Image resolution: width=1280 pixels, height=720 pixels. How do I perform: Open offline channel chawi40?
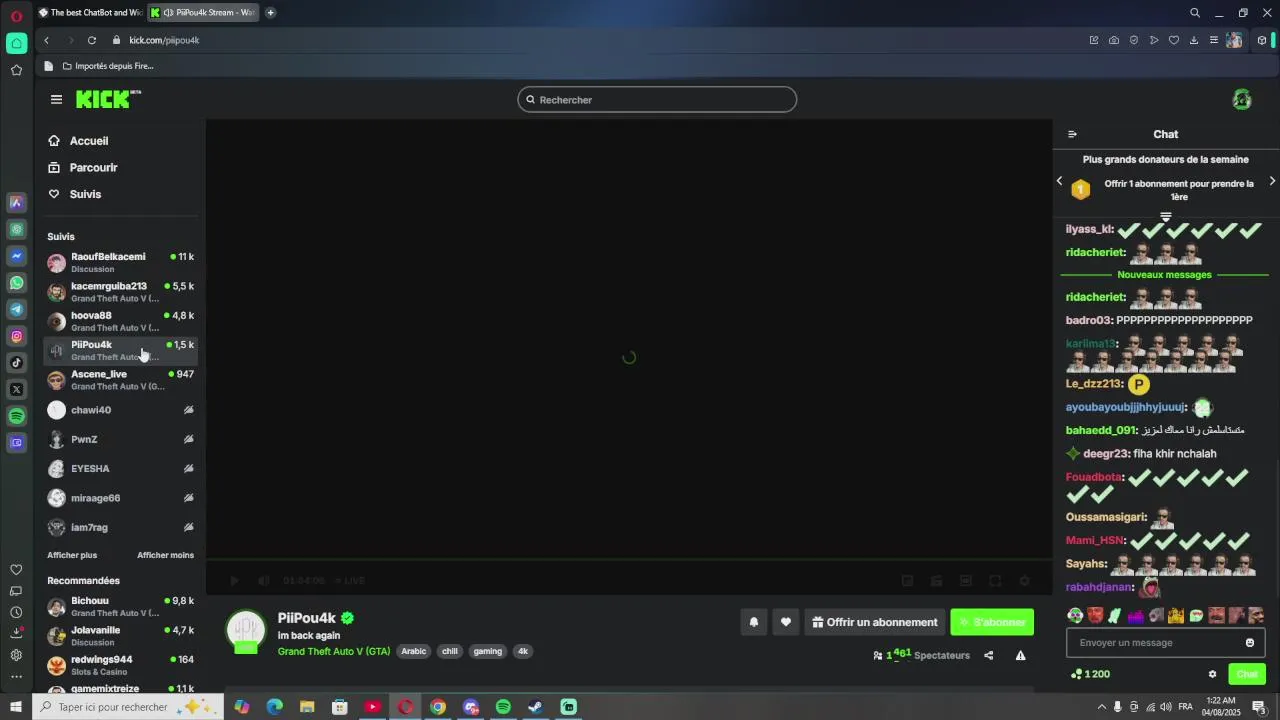coord(121,410)
